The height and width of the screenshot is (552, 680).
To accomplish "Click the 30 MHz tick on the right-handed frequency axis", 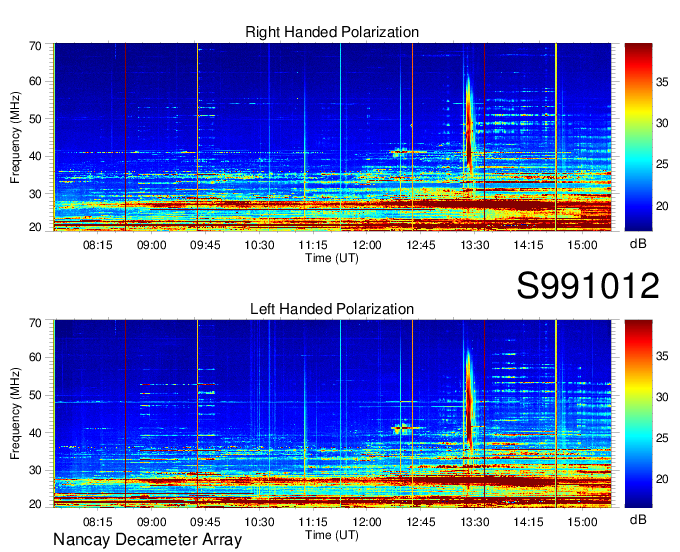I will click(36, 194).
